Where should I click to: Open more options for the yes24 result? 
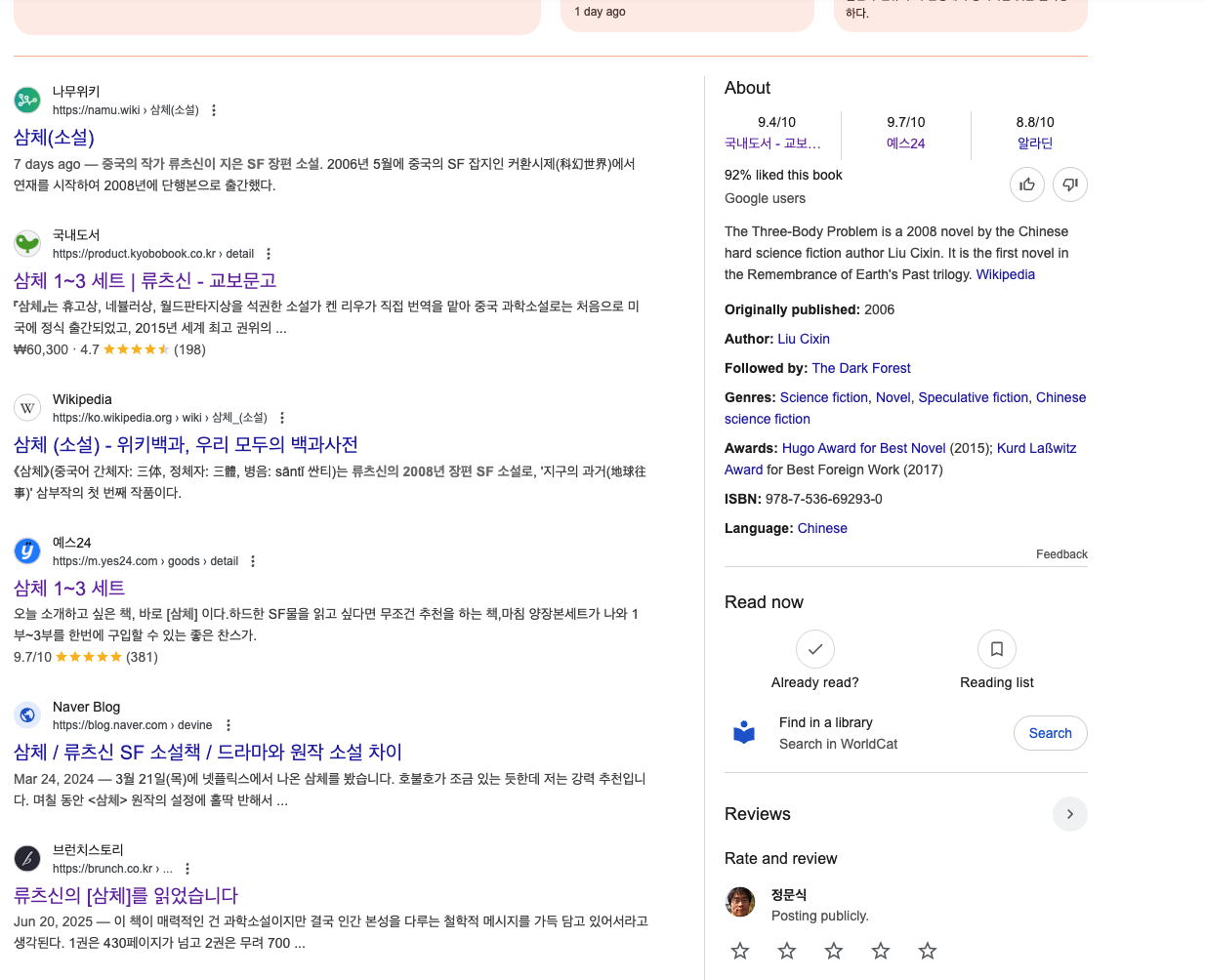tap(253, 561)
